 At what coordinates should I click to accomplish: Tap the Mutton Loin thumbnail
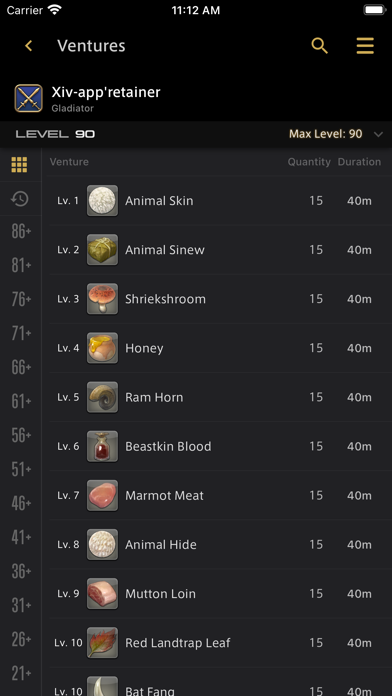(x=103, y=593)
